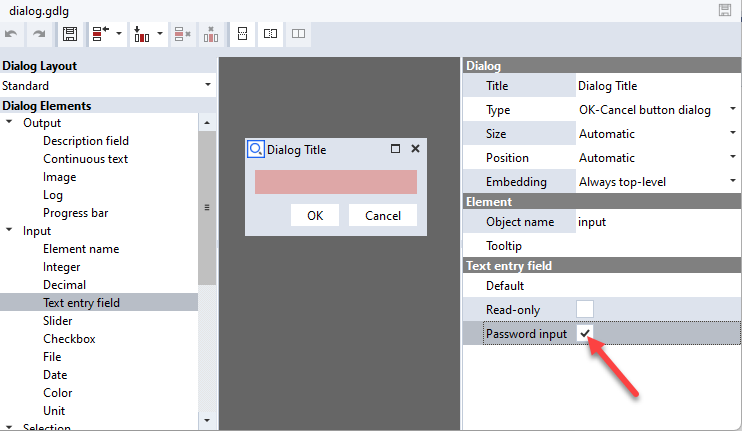Click the Object name input field
Screen dimensions: 742x431
pos(655,222)
